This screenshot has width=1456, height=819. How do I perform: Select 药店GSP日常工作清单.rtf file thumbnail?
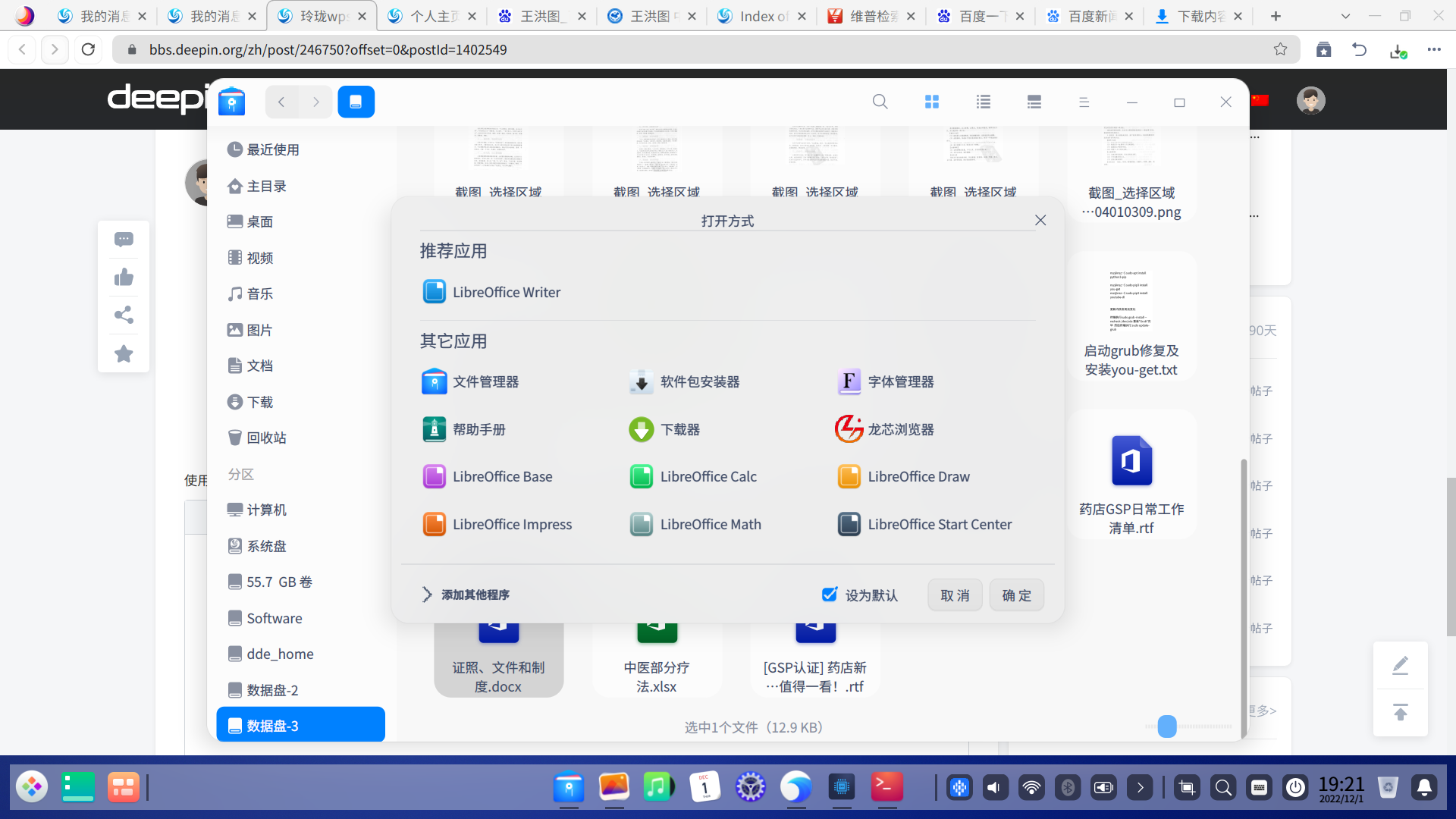(1131, 461)
